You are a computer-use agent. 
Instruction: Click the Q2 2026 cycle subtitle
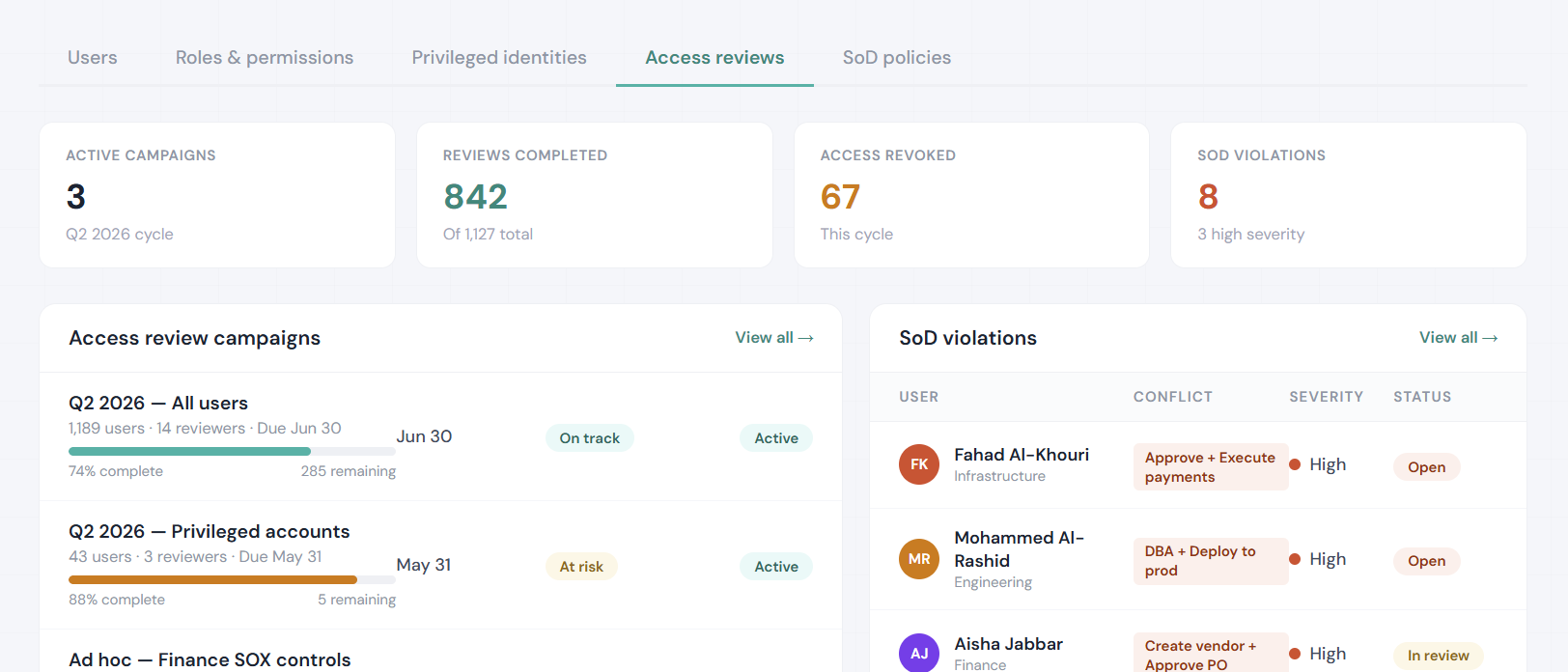(x=120, y=234)
